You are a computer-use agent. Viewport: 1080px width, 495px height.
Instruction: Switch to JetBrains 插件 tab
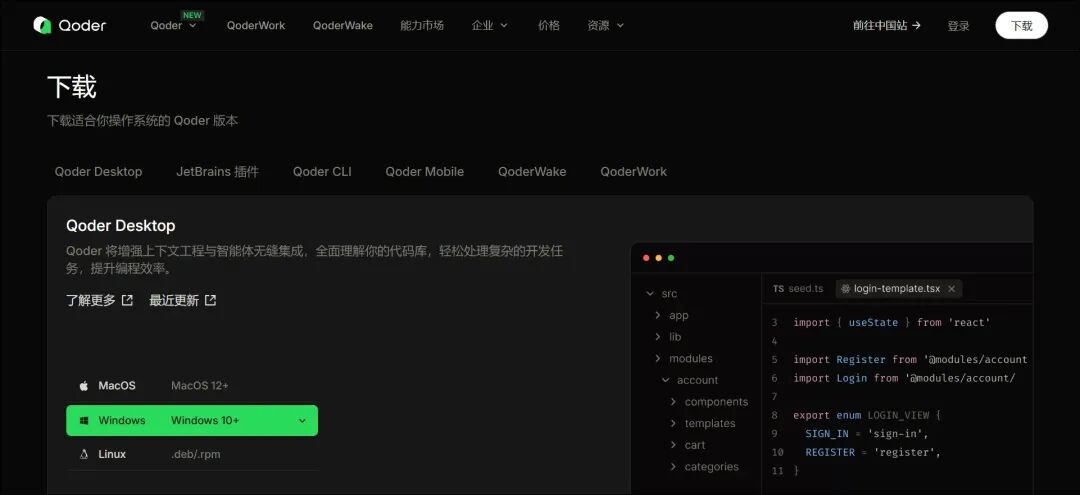217,171
